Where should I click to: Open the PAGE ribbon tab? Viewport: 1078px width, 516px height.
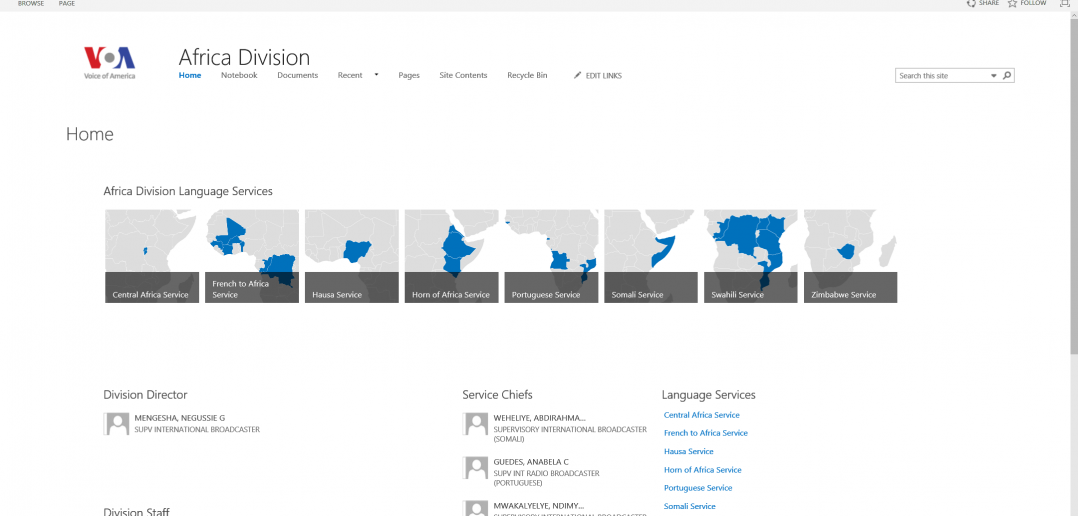pyautogui.click(x=67, y=3)
